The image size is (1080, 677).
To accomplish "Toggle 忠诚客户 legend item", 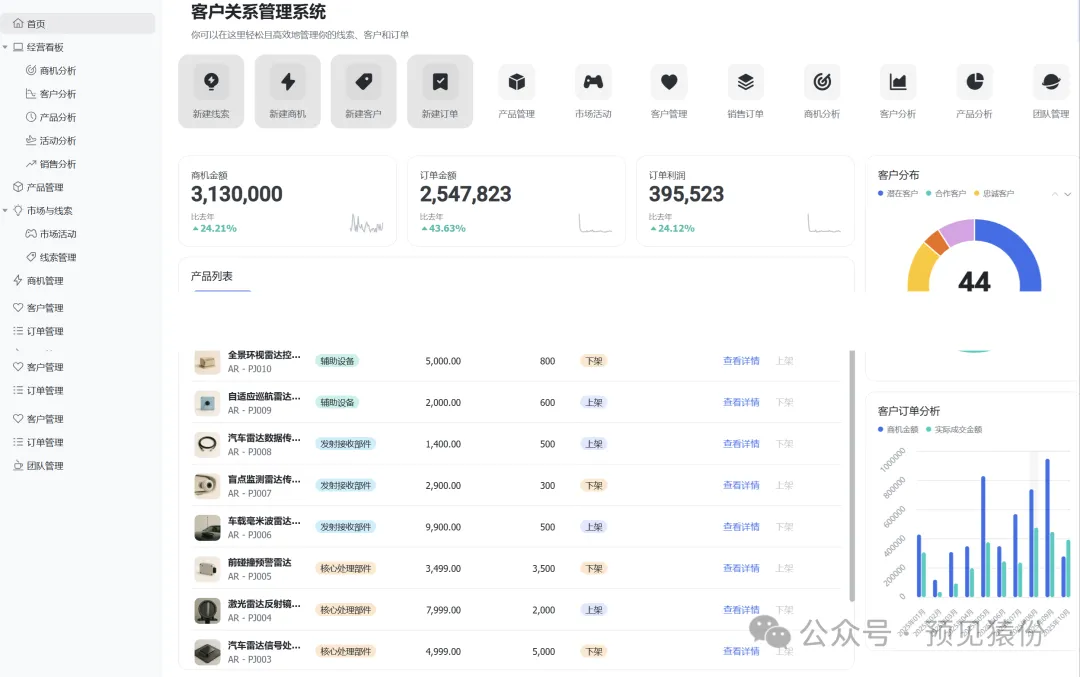I will pyautogui.click(x=994, y=194).
